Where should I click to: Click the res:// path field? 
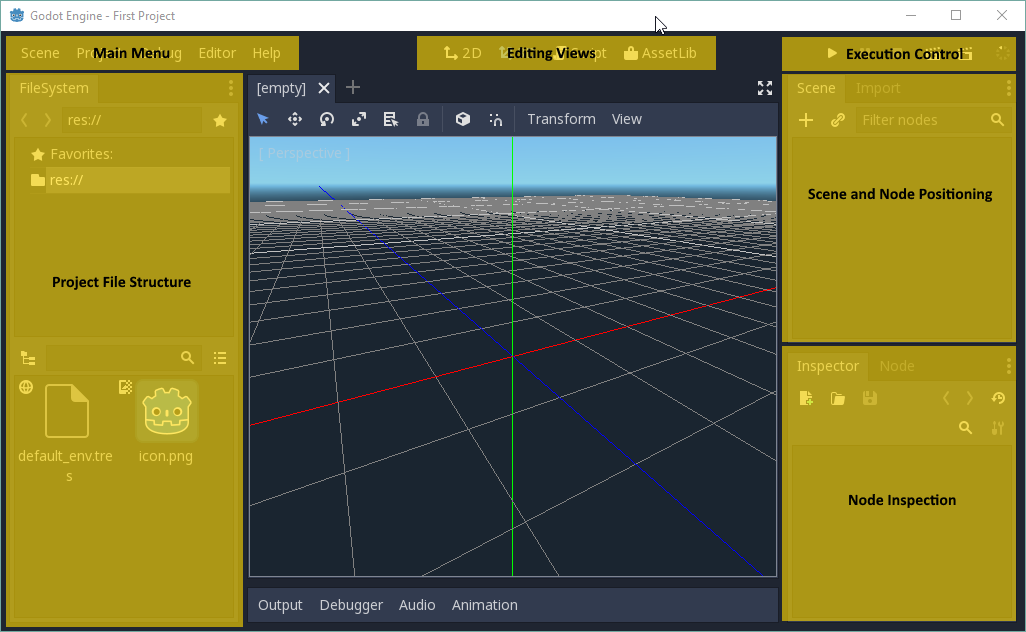click(x=132, y=120)
